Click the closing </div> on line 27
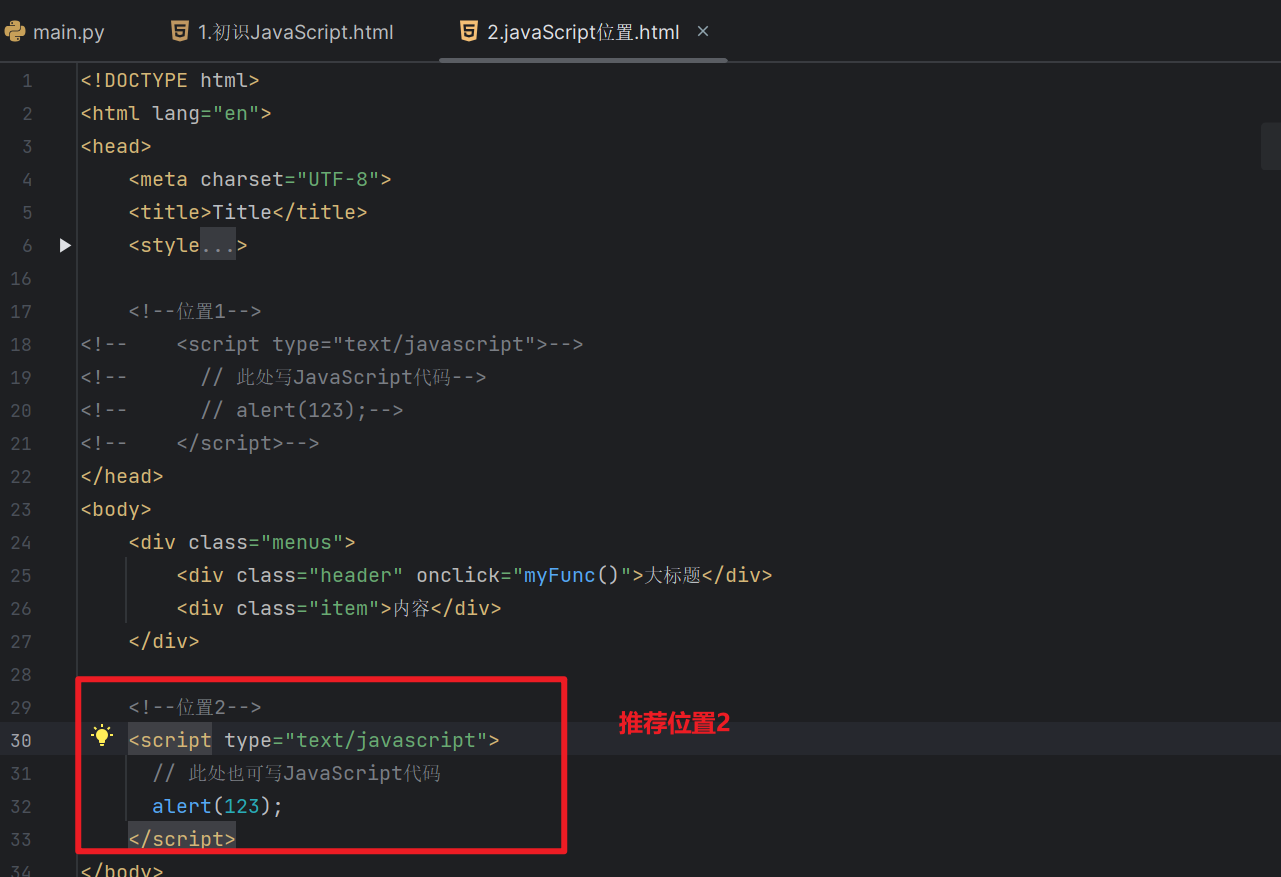The image size is (1281, 877). [164, 641]
